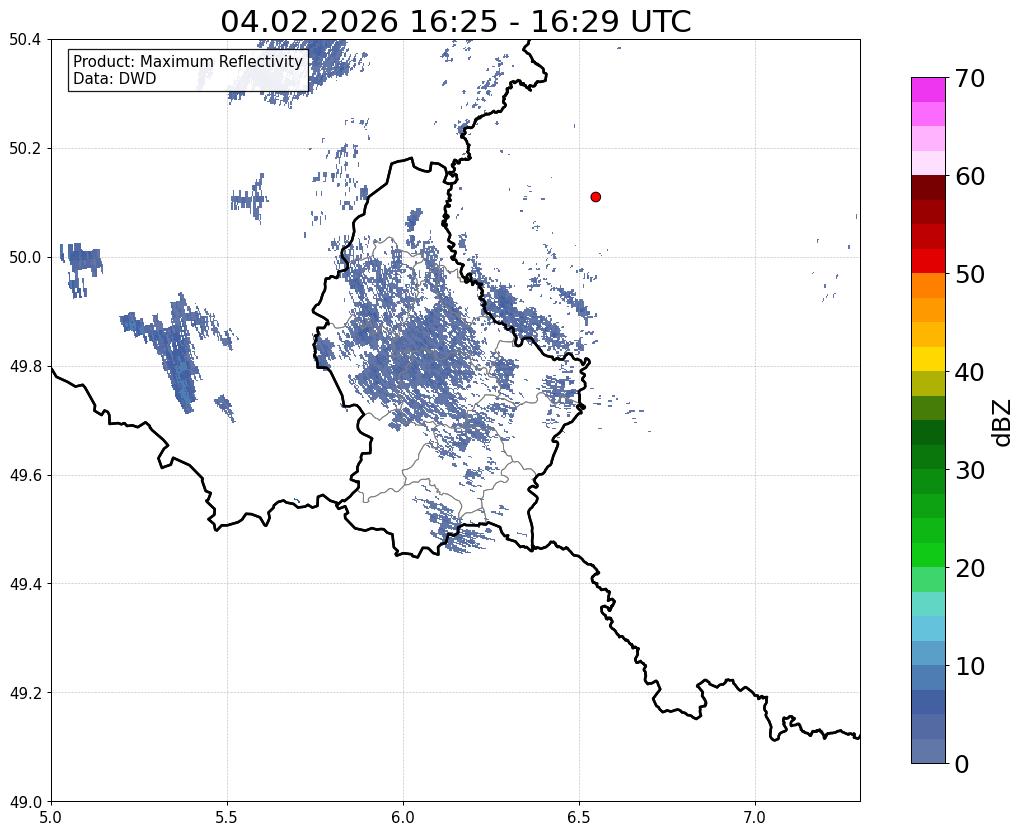The height and width of the screenshot is (834, 1023).
Task: Click the 50.0 latitude axis label
Action: tap(25, 257)
